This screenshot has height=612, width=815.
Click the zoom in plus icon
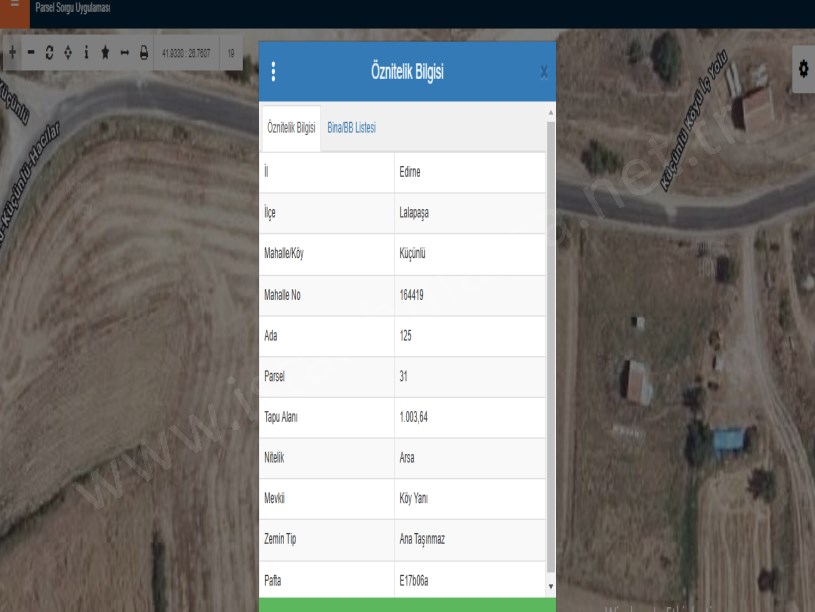tap(12, 52)
